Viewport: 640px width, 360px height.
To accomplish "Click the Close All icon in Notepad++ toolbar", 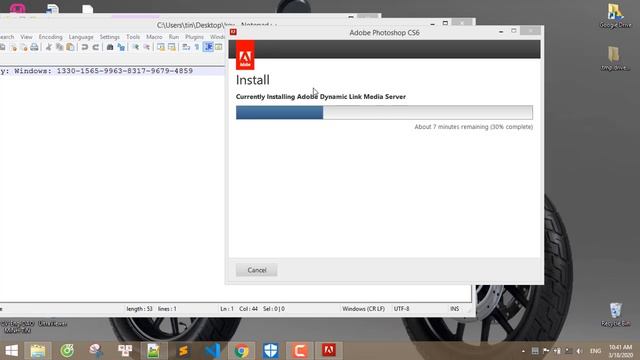I will tap(24, 47).
